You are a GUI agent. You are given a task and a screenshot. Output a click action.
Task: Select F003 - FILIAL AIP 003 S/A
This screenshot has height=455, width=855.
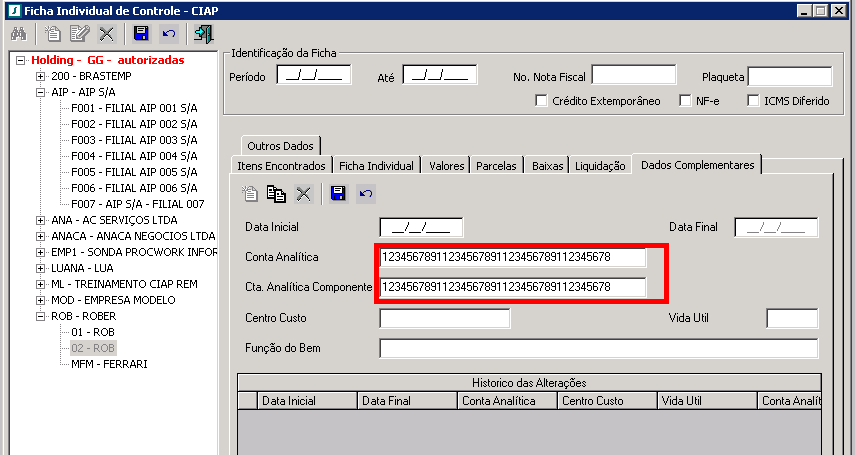coord(133,140)
